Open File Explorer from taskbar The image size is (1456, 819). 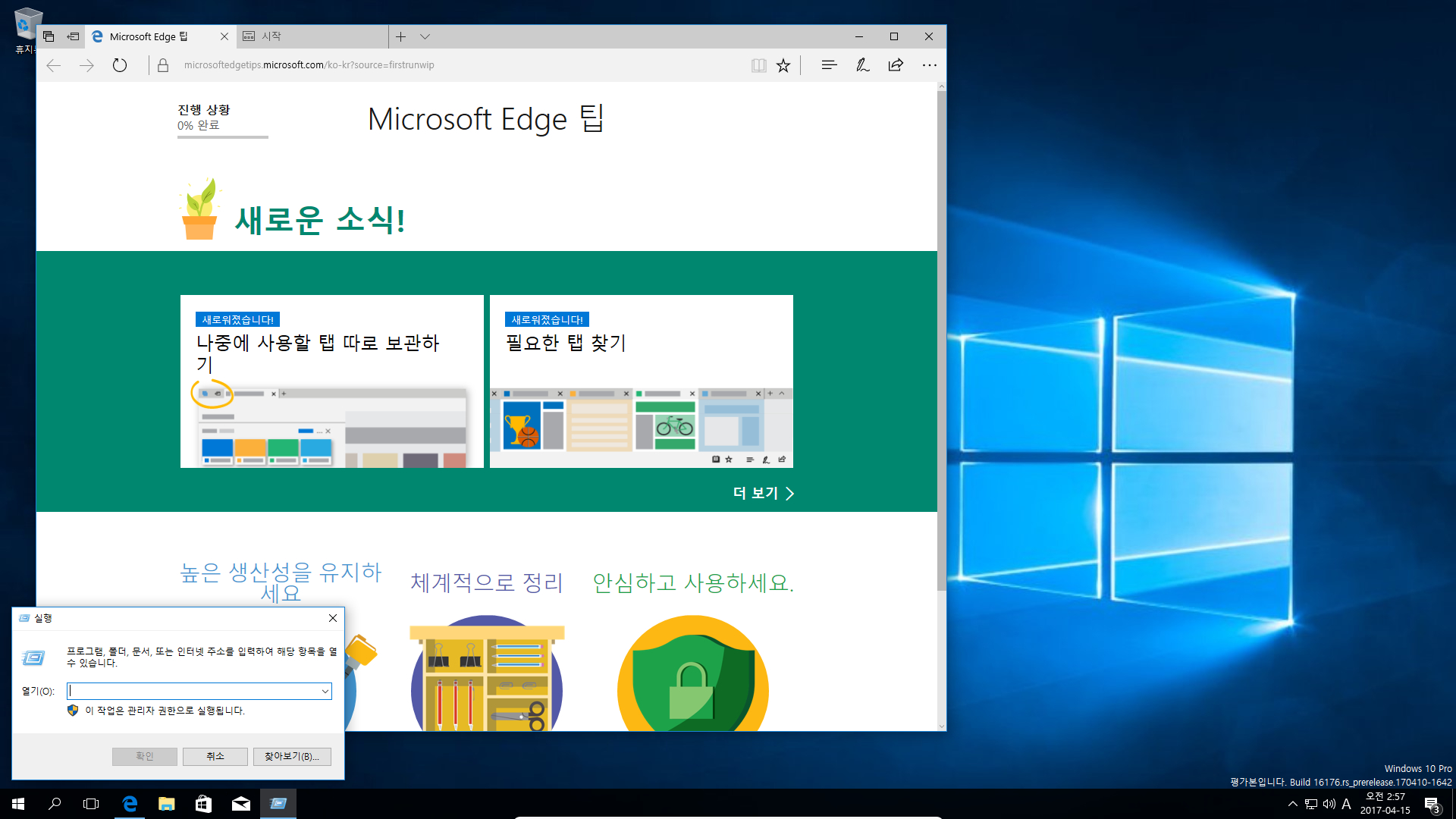166,804
